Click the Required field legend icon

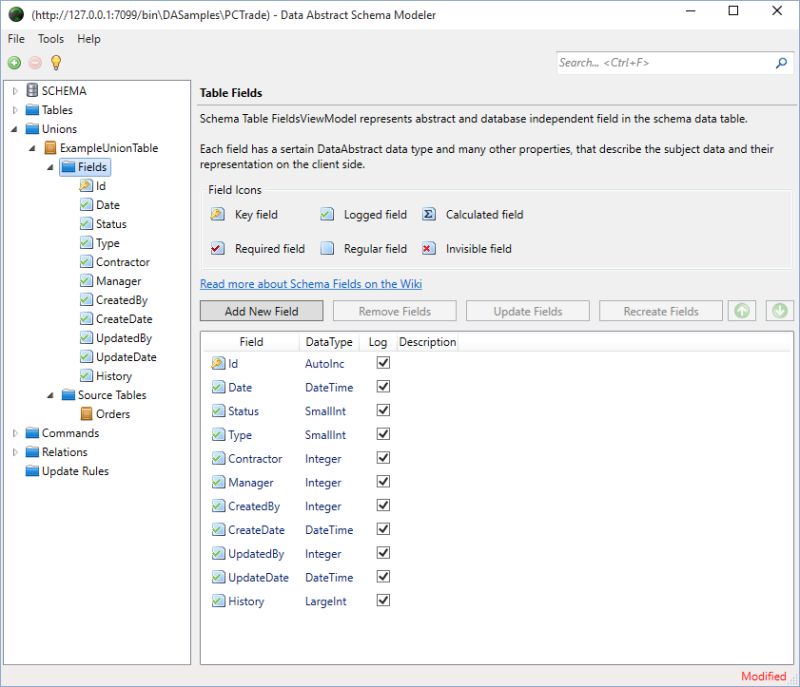(217, 248)
